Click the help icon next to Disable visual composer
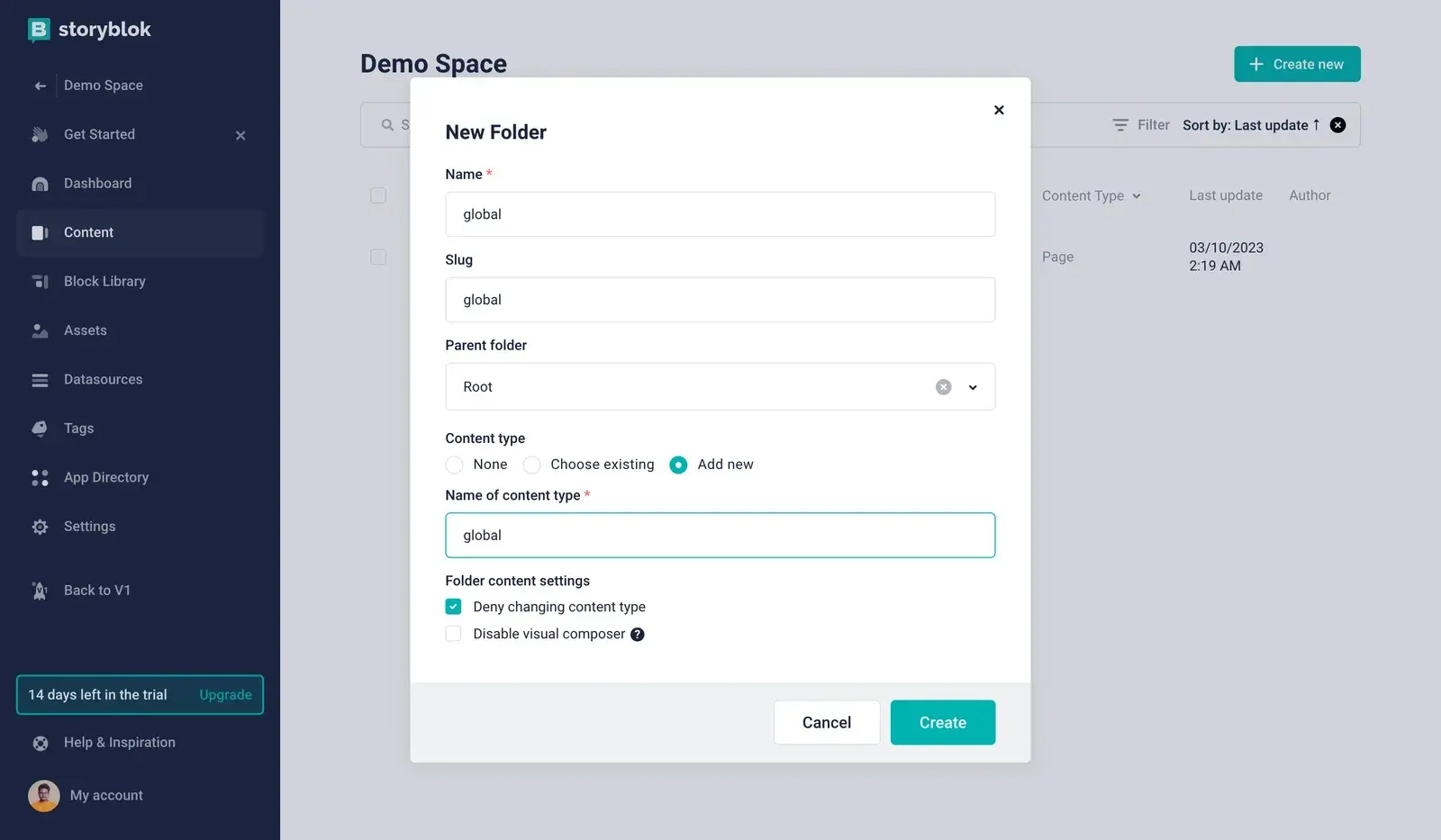This screenshot has width=1441, height=840. [x=638, y=635]
